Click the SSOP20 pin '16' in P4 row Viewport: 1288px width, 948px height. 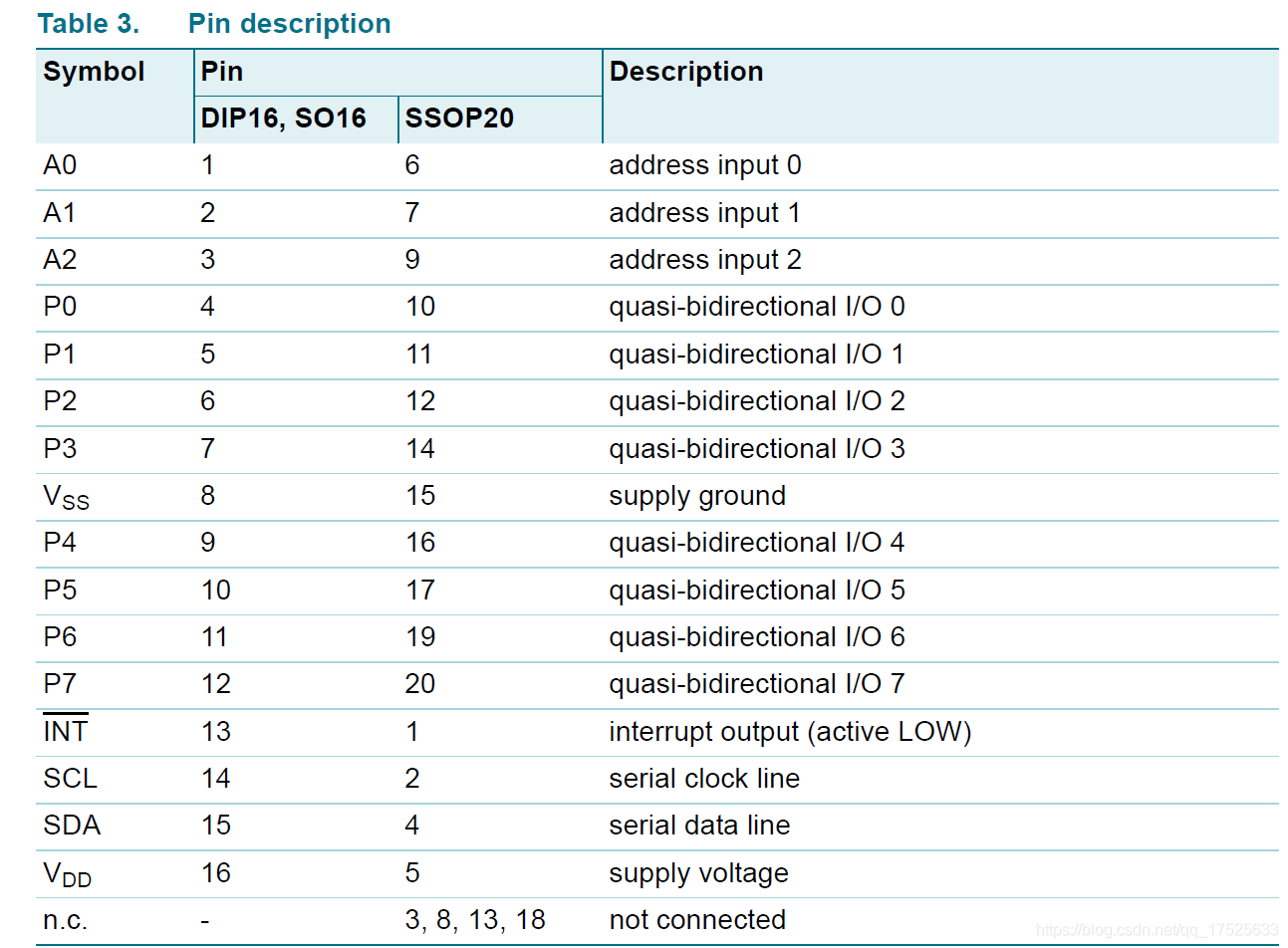point(420,543)
